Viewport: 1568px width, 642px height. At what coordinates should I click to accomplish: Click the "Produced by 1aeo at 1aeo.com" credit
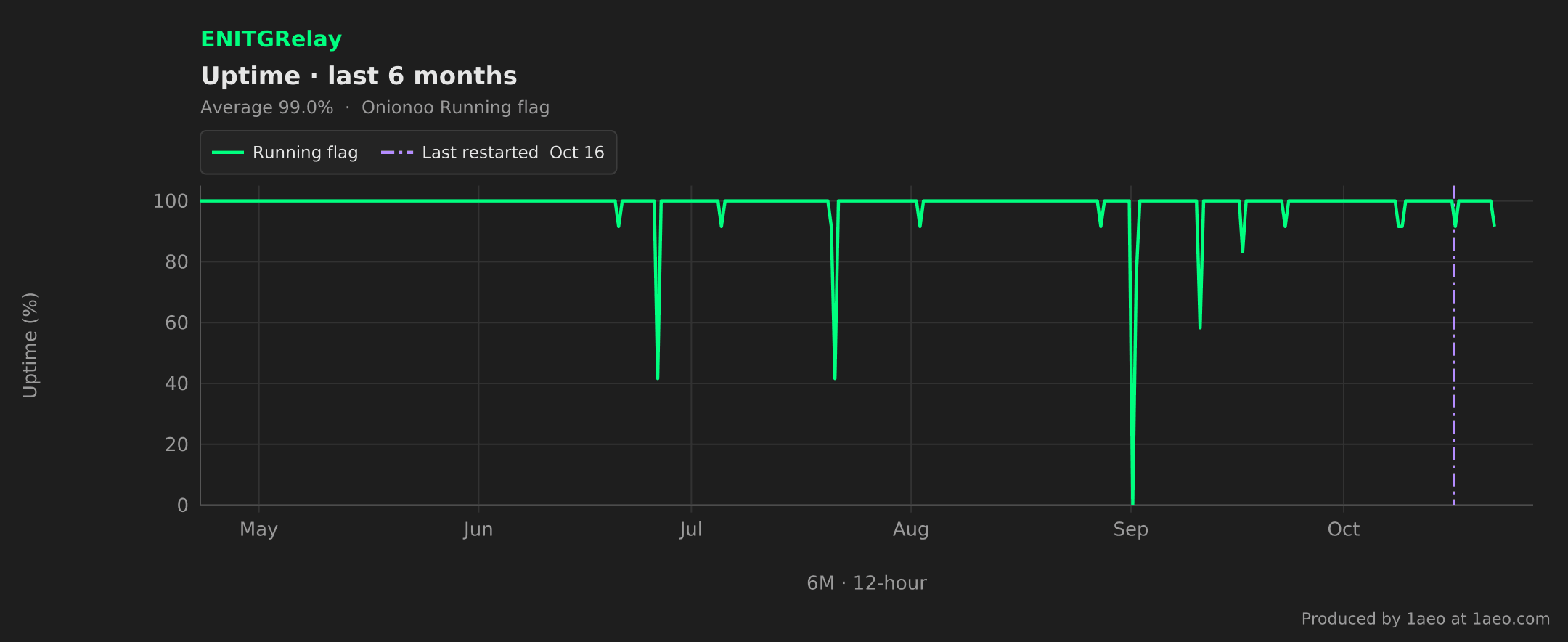pyautogui.click(x=1426, y=619)
